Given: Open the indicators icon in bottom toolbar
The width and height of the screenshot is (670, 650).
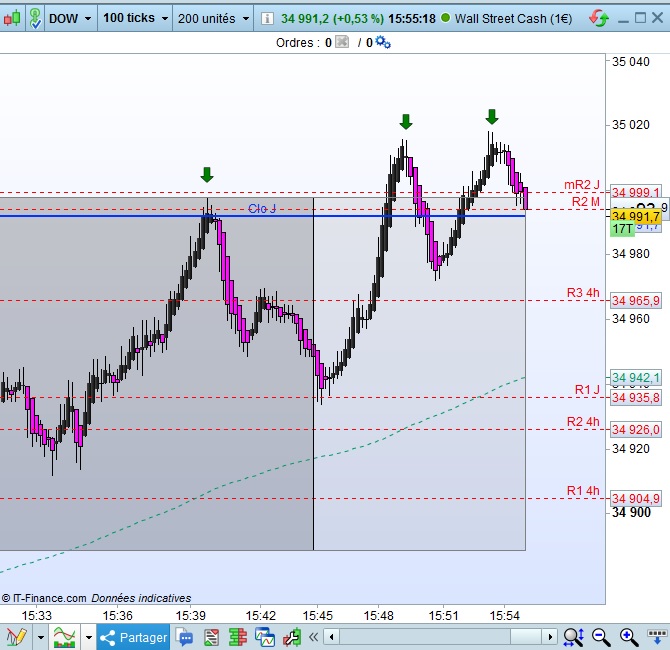Looking at the screenshot, I should point(64,637).
